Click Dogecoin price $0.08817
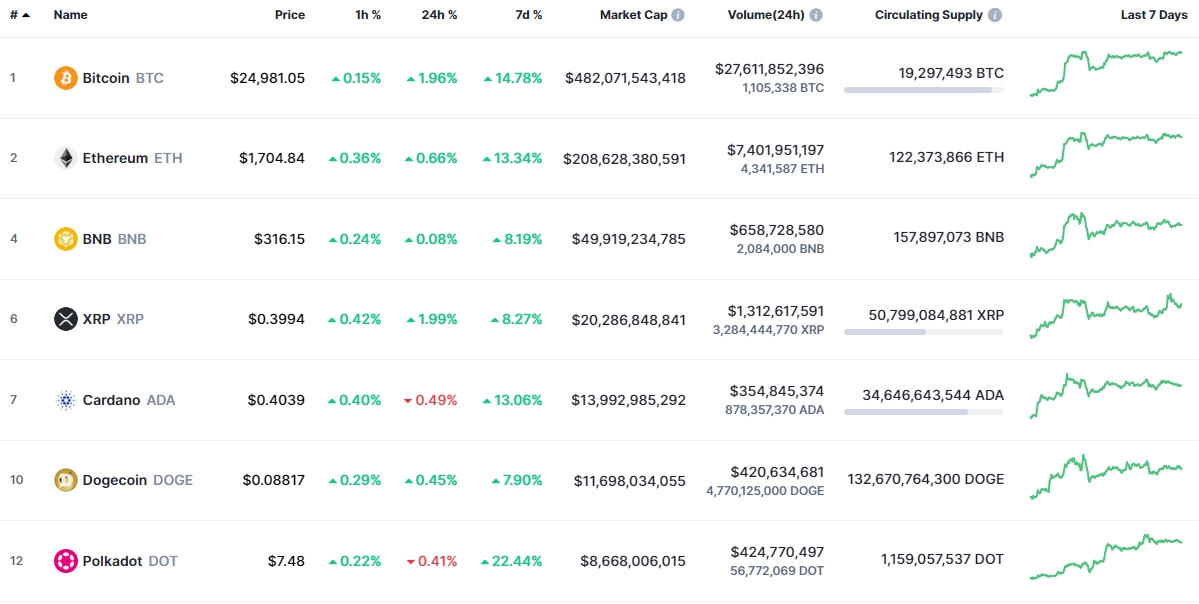Viewport: 1199px width, 604px height. point(274,480)
